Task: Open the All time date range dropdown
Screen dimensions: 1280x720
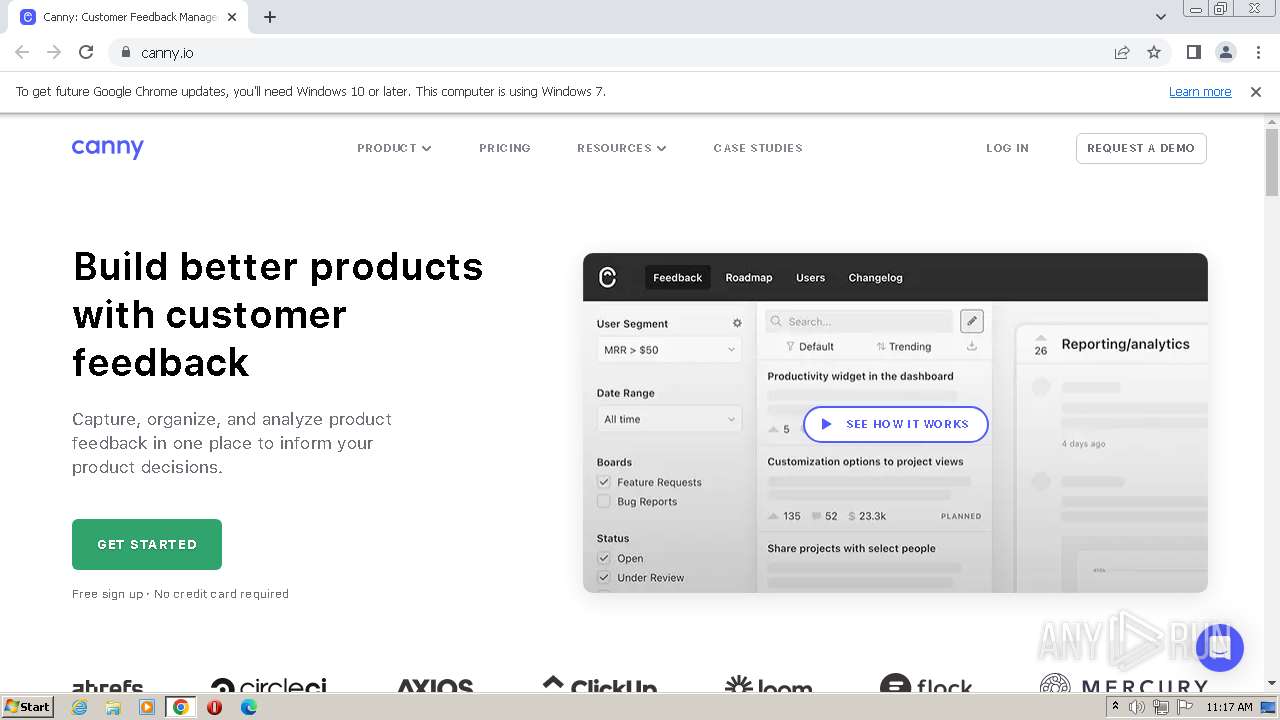Action: pyautogui.click(x=669, y=419)
